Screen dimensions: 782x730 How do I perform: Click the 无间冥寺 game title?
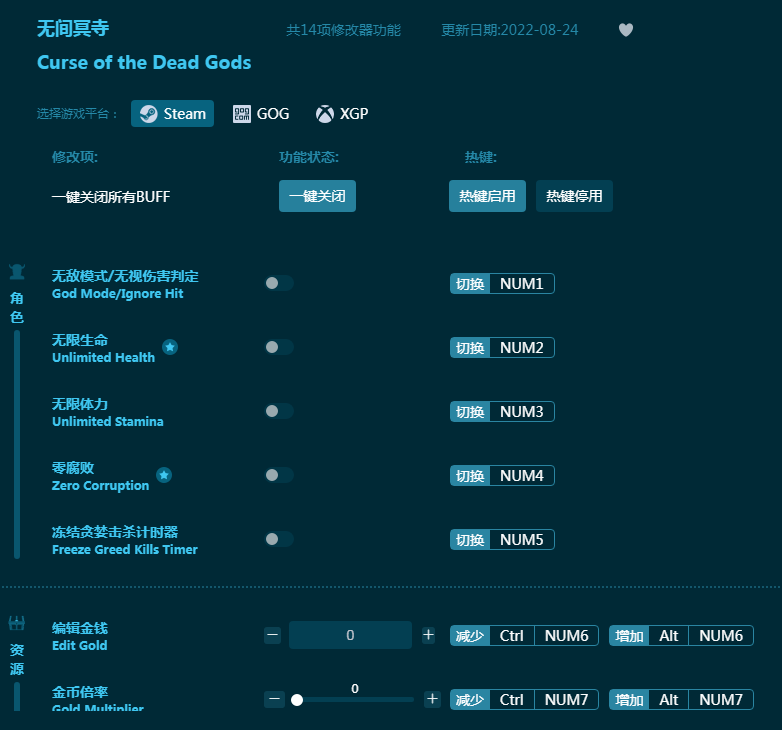point(73,28)
